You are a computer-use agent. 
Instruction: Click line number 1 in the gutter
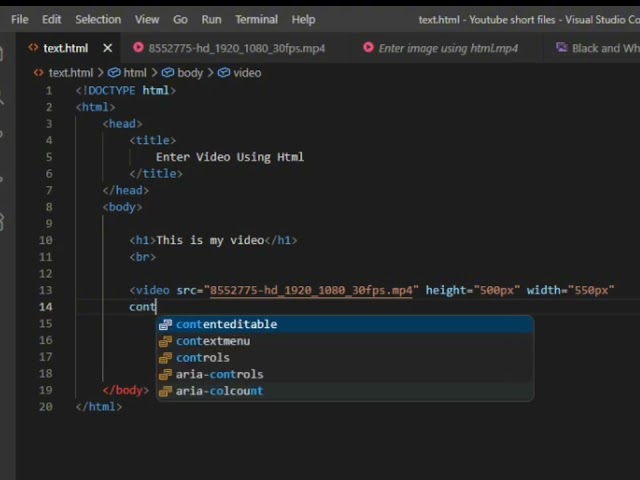[49, 90]
